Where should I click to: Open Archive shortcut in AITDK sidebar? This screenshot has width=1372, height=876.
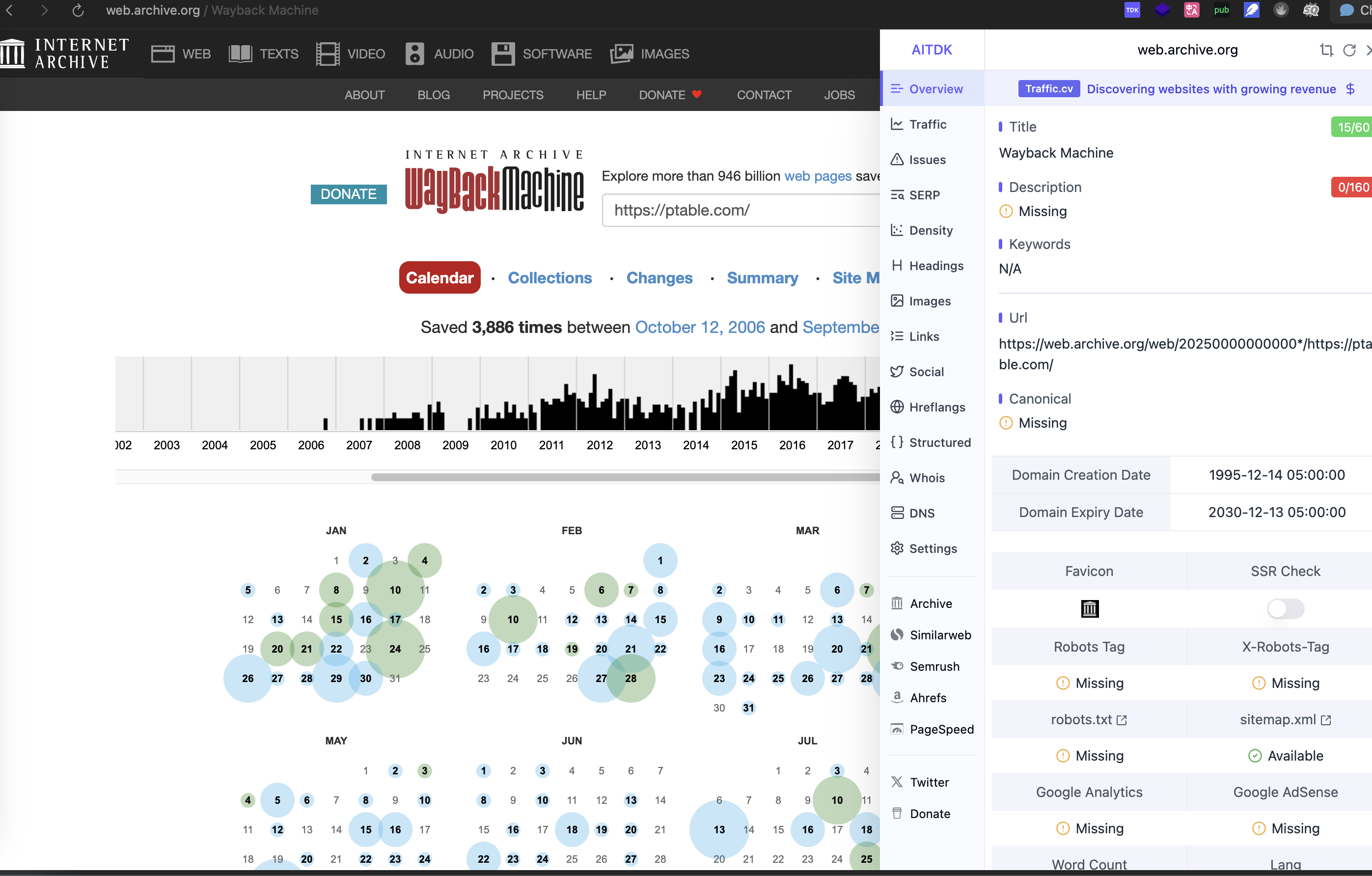tap(932, 603)
